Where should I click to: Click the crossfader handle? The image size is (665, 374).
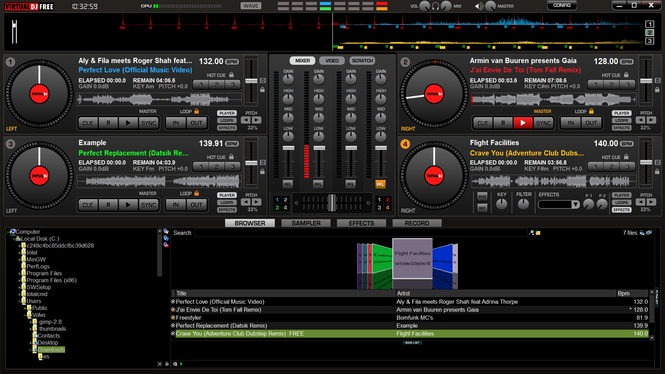332,203
